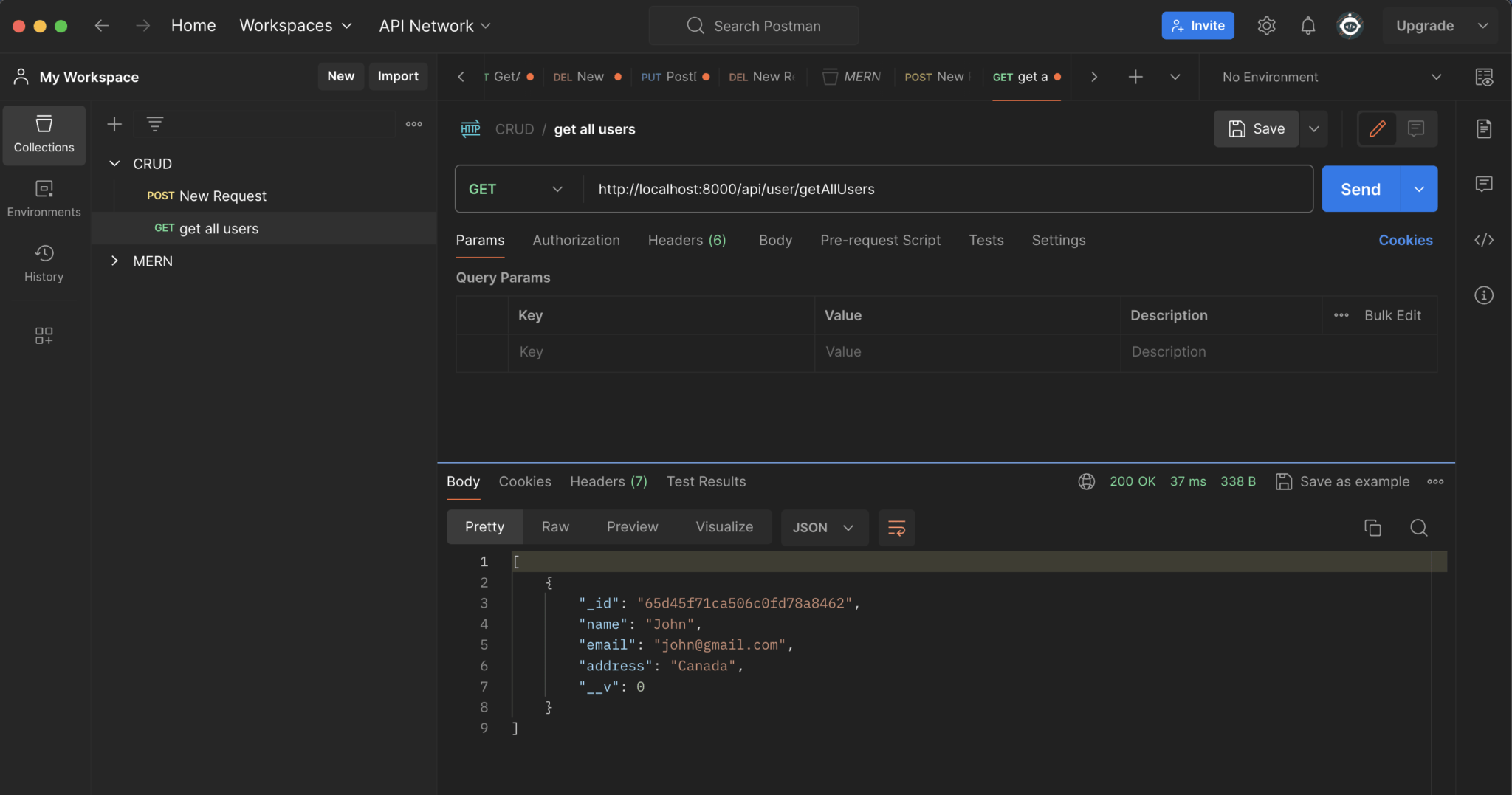Search within the response body
The height and width of the screenshot is (795, 1512).
[1418, 528]
